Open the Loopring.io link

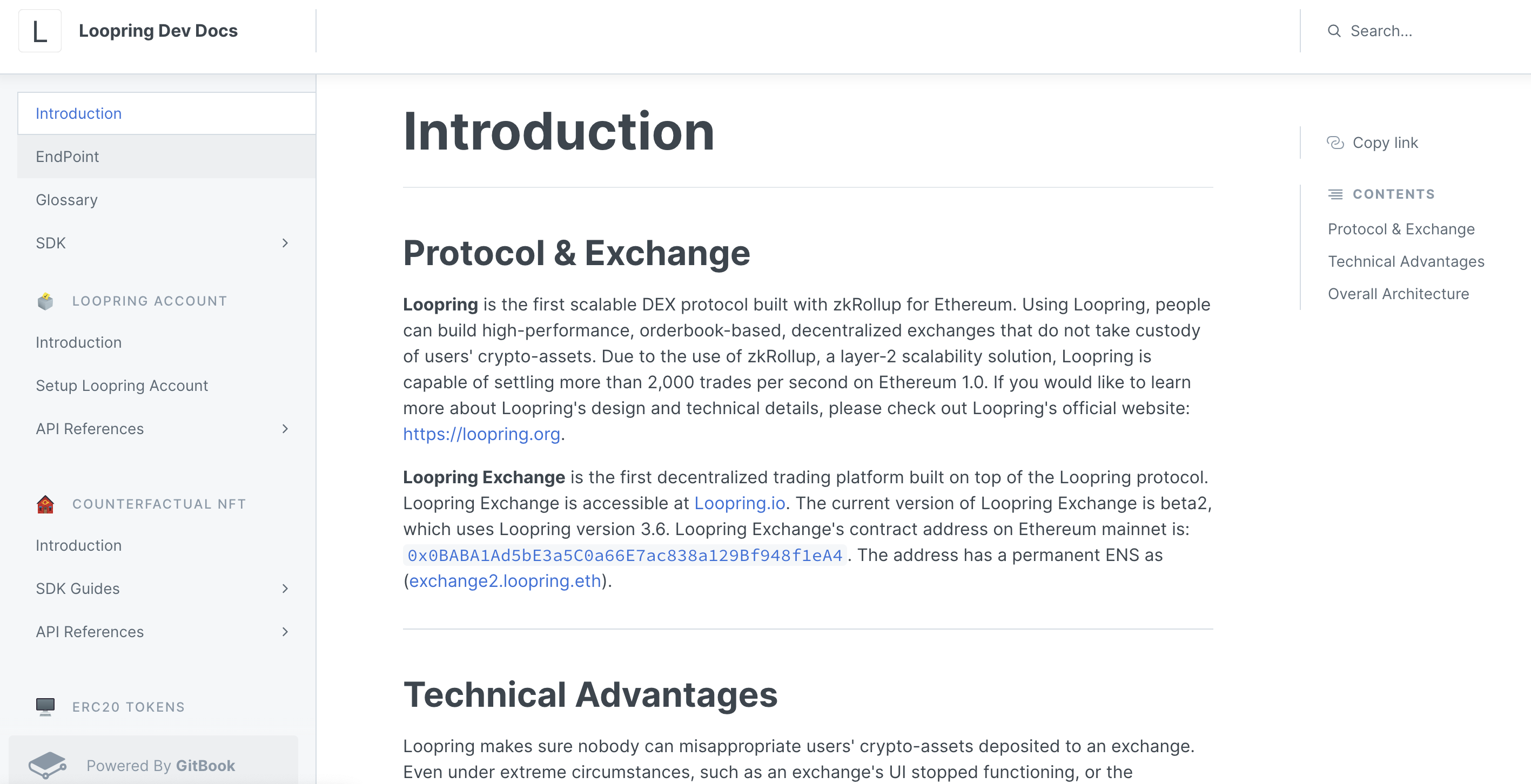pyautogui.click(x=740, y=503)
